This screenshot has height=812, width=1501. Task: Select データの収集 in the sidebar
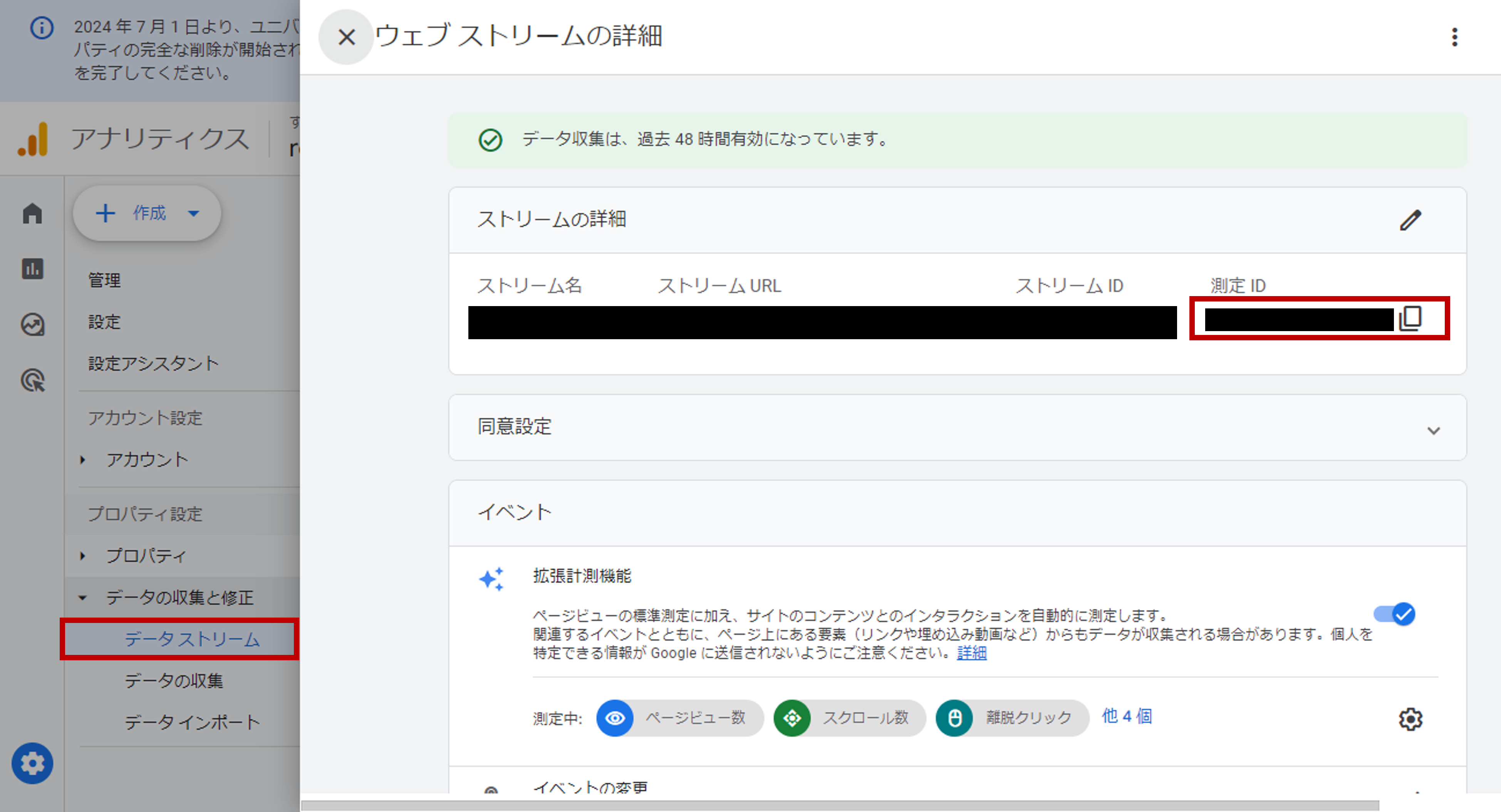pyautogui.click(x=174, y=680)
